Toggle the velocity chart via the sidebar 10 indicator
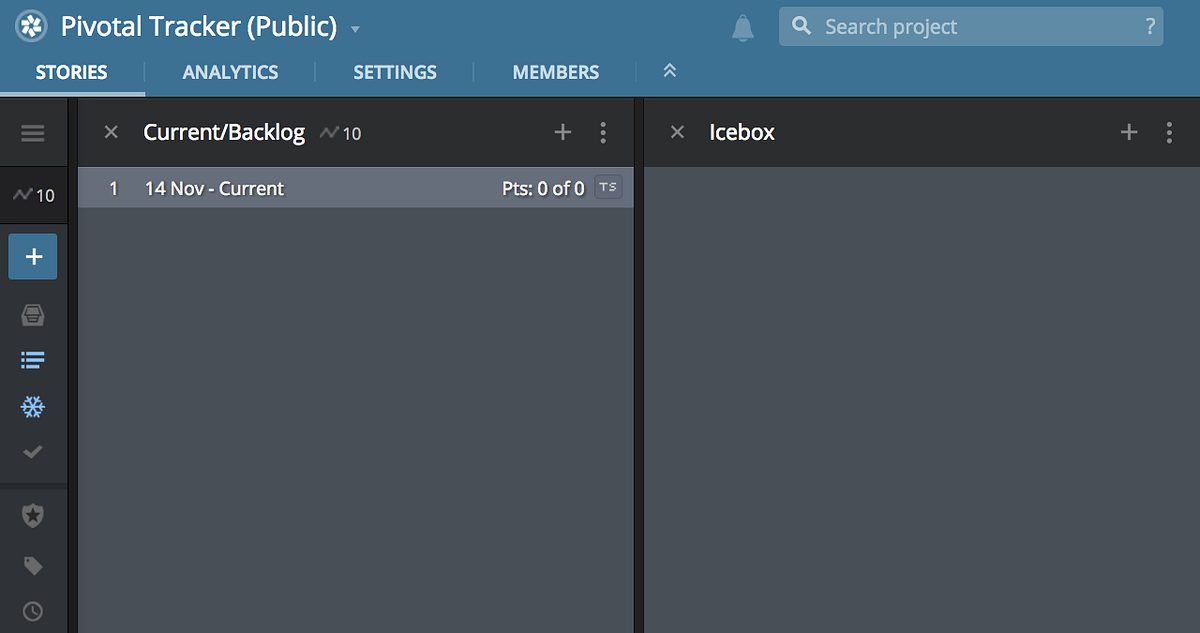 (x=33, y=195)
